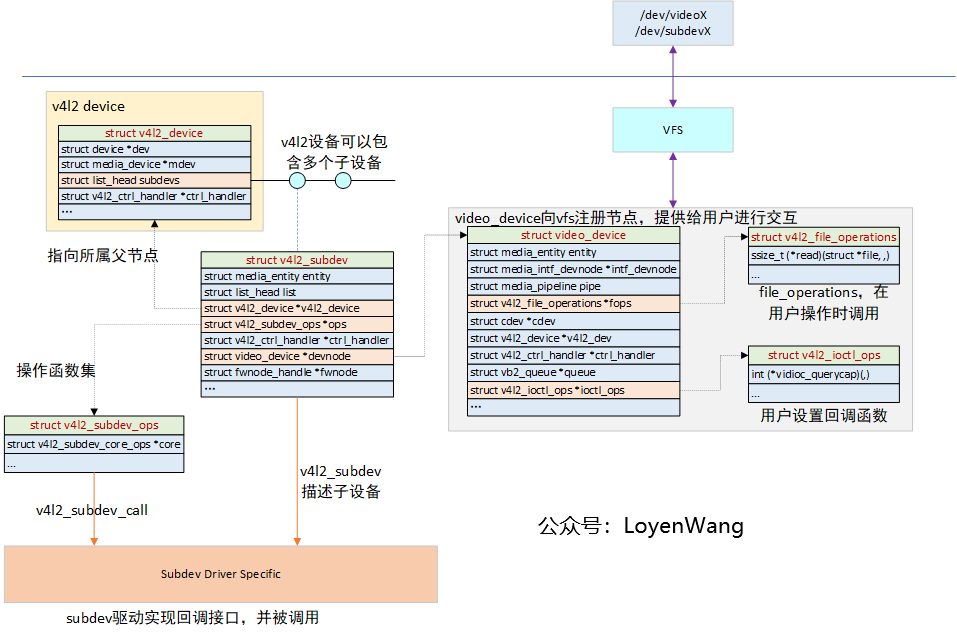
Task: Toggle the second subdev circle on the line
Action: point(343,180)
